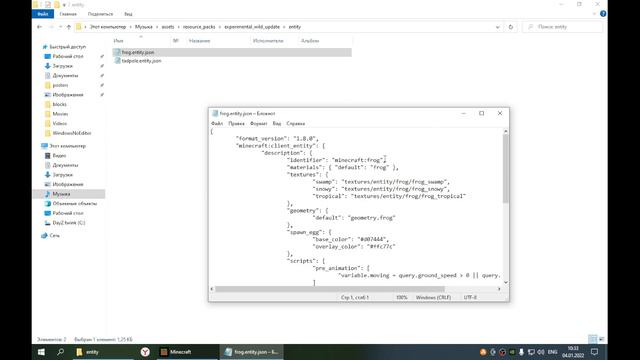
Task: Switch Explorer to large icons view
Action: pos(602,339)
